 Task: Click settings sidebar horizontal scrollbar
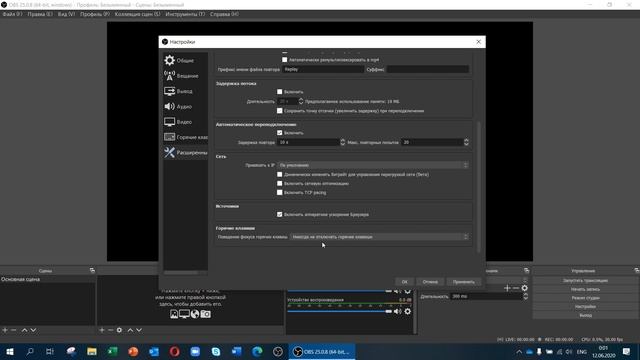[181, 272]
